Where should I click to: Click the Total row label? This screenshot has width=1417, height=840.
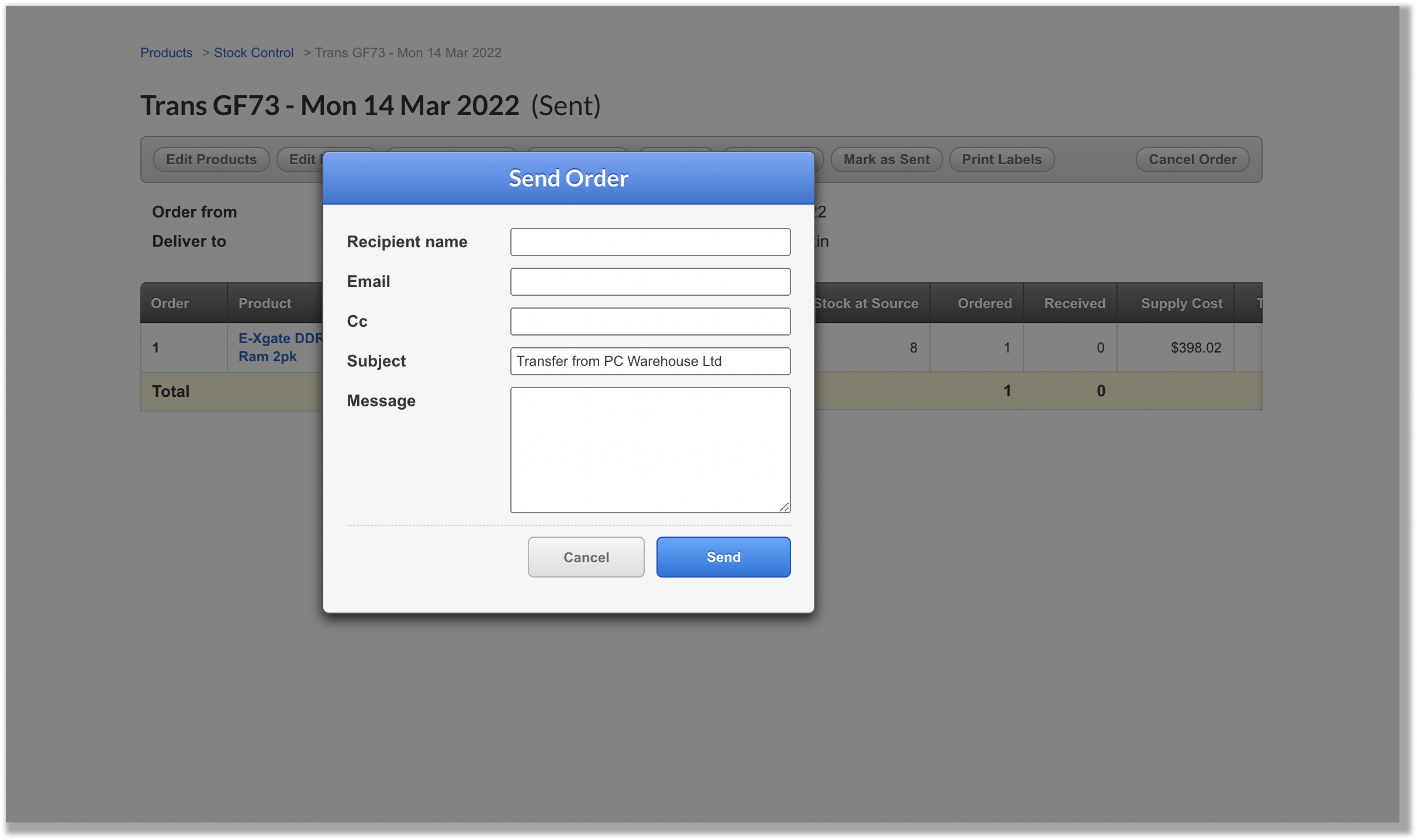click(171, 391)
